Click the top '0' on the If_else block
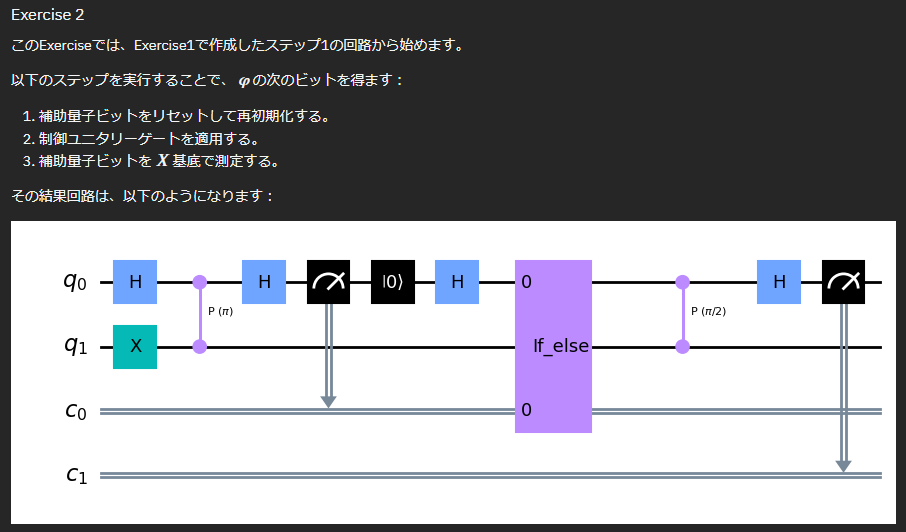906x532 pixels. tap(526, 282)
